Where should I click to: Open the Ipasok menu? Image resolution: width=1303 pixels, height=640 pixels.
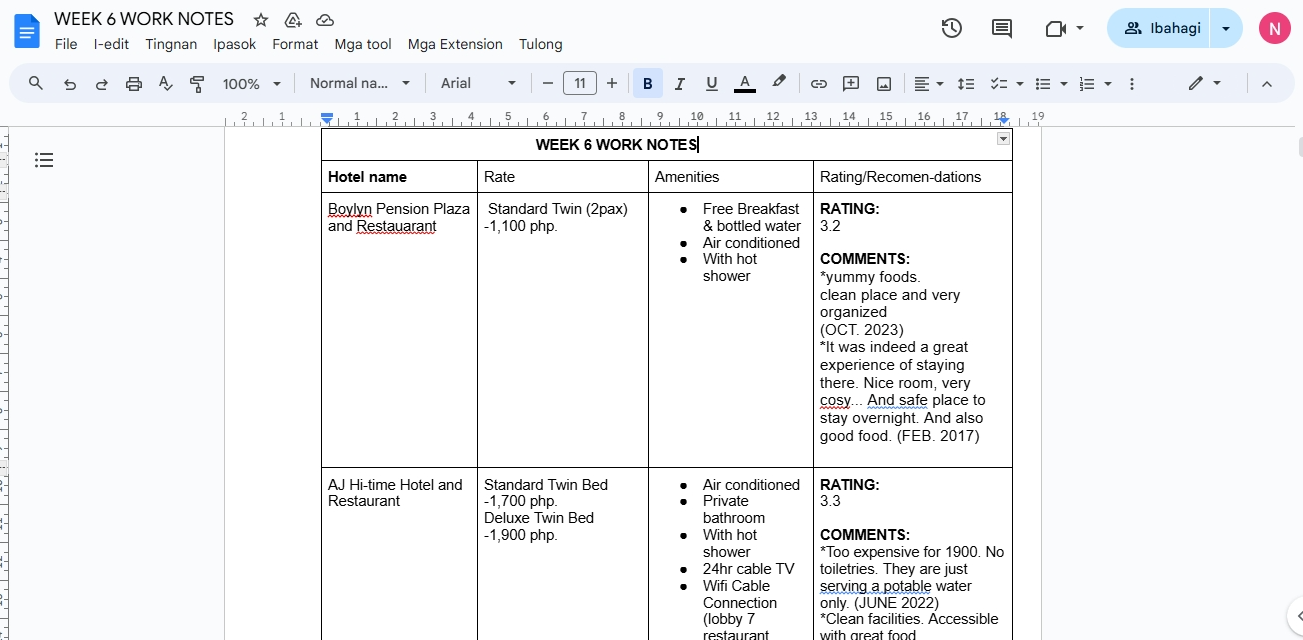click(235, 44)
